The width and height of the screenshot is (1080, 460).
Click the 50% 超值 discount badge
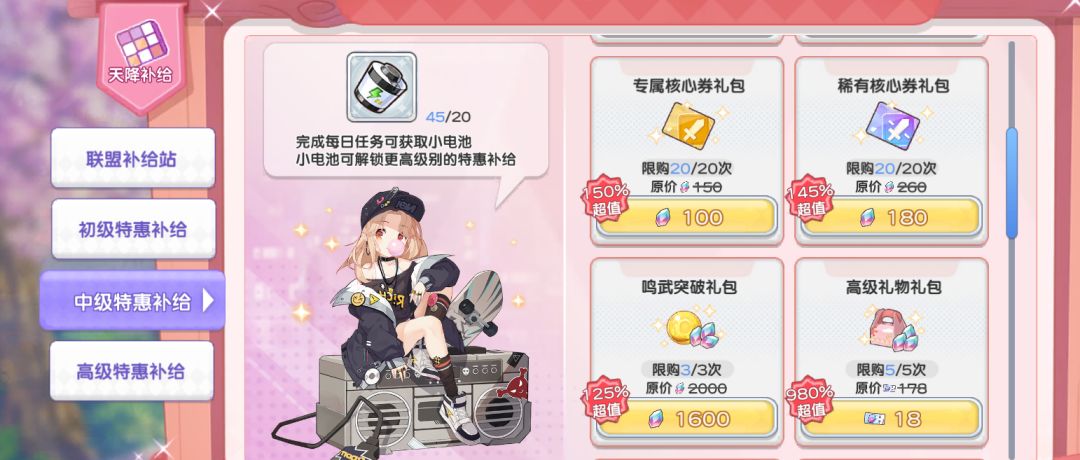(607, 198)
